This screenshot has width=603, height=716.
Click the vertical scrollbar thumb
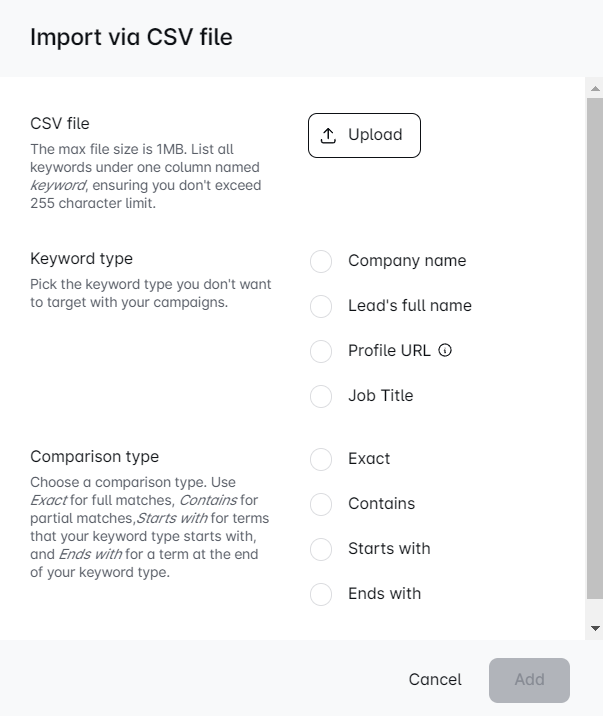595,350
